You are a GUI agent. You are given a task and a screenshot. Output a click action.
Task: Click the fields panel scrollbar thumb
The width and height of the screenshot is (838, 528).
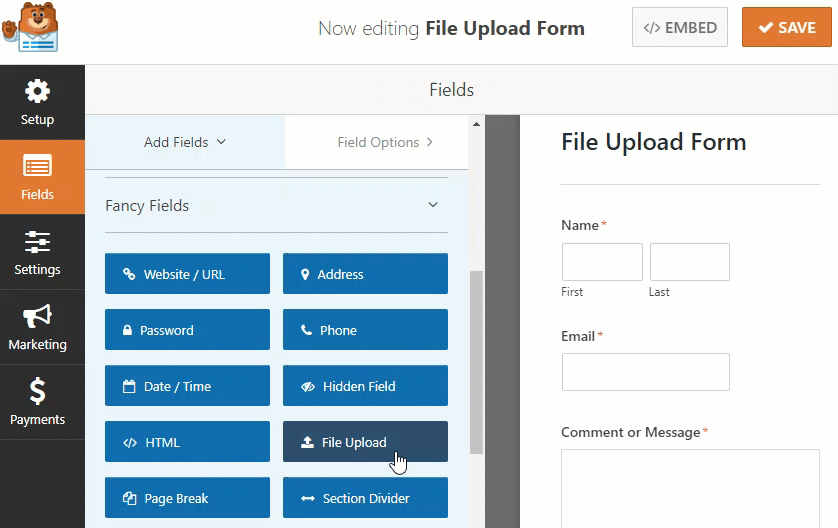pyautogui.click(x=476, y=362)
